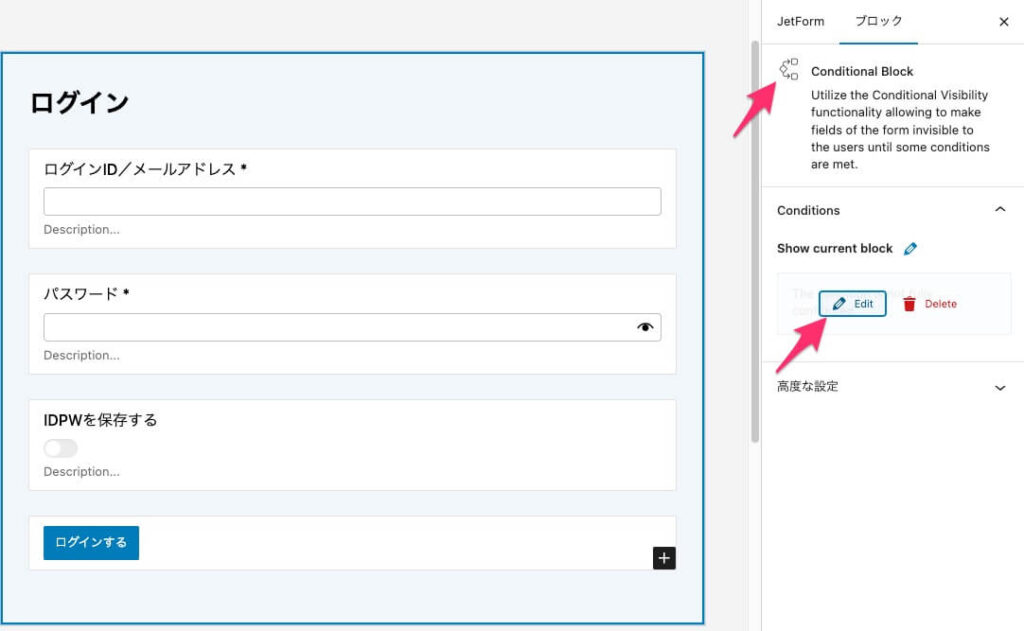This screenshot has height=631, width=1024.
Task: Collapse the Conditions section
Action: (x=999, y=210)
